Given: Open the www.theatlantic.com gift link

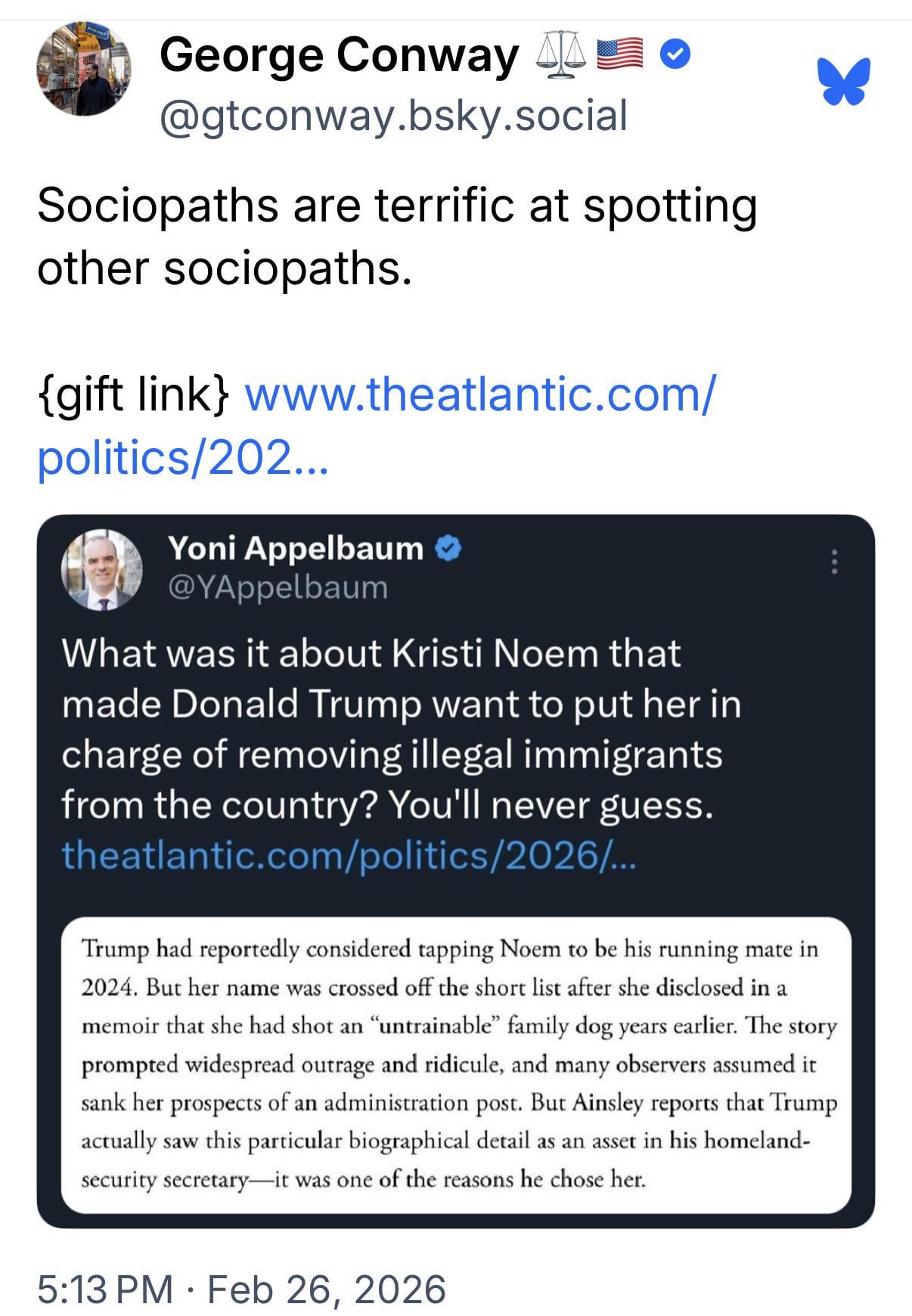Looking at the screenshot, I should click(478, 394).
